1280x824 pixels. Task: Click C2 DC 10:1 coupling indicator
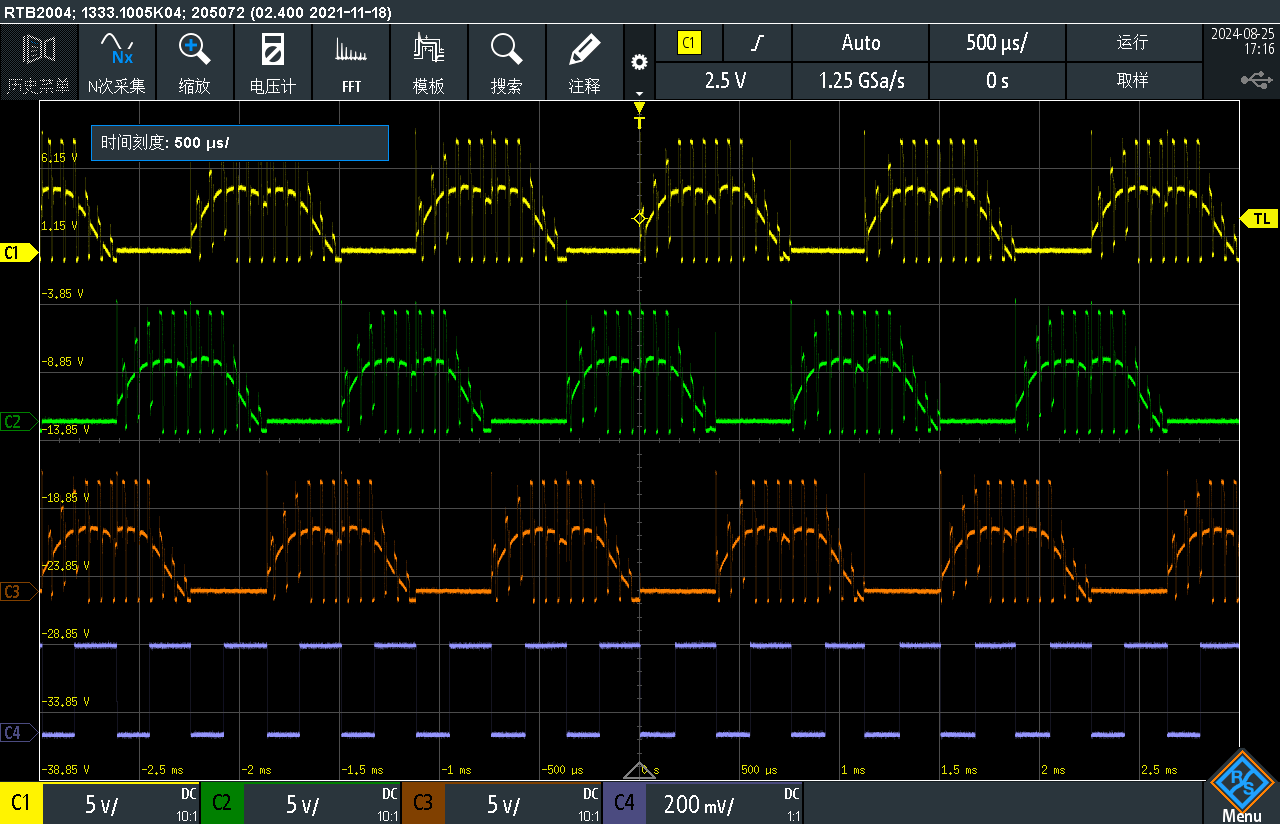(x=388, y=803)
